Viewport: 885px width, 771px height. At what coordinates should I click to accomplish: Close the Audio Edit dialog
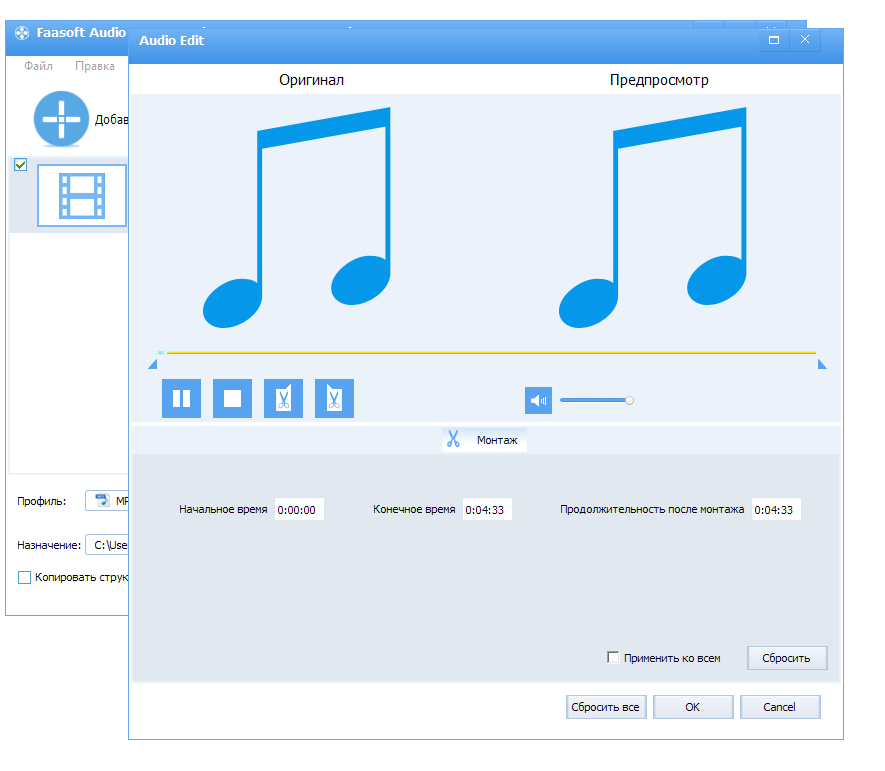pos(805,40)
